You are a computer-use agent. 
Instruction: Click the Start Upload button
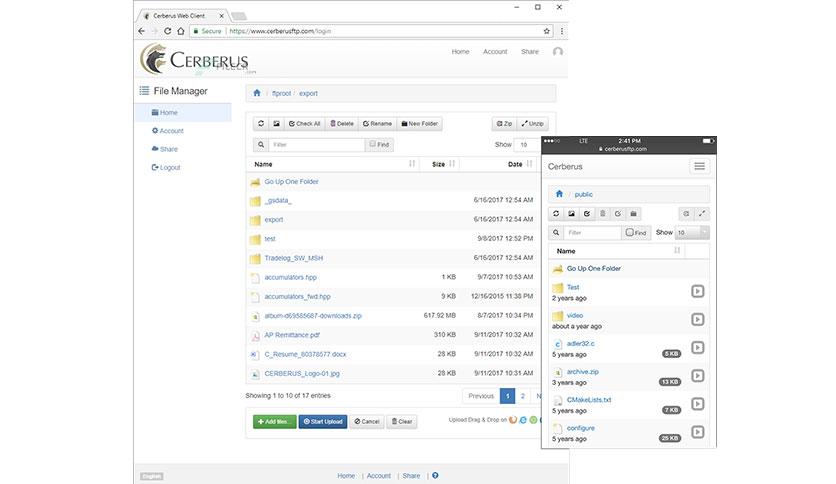323,422
